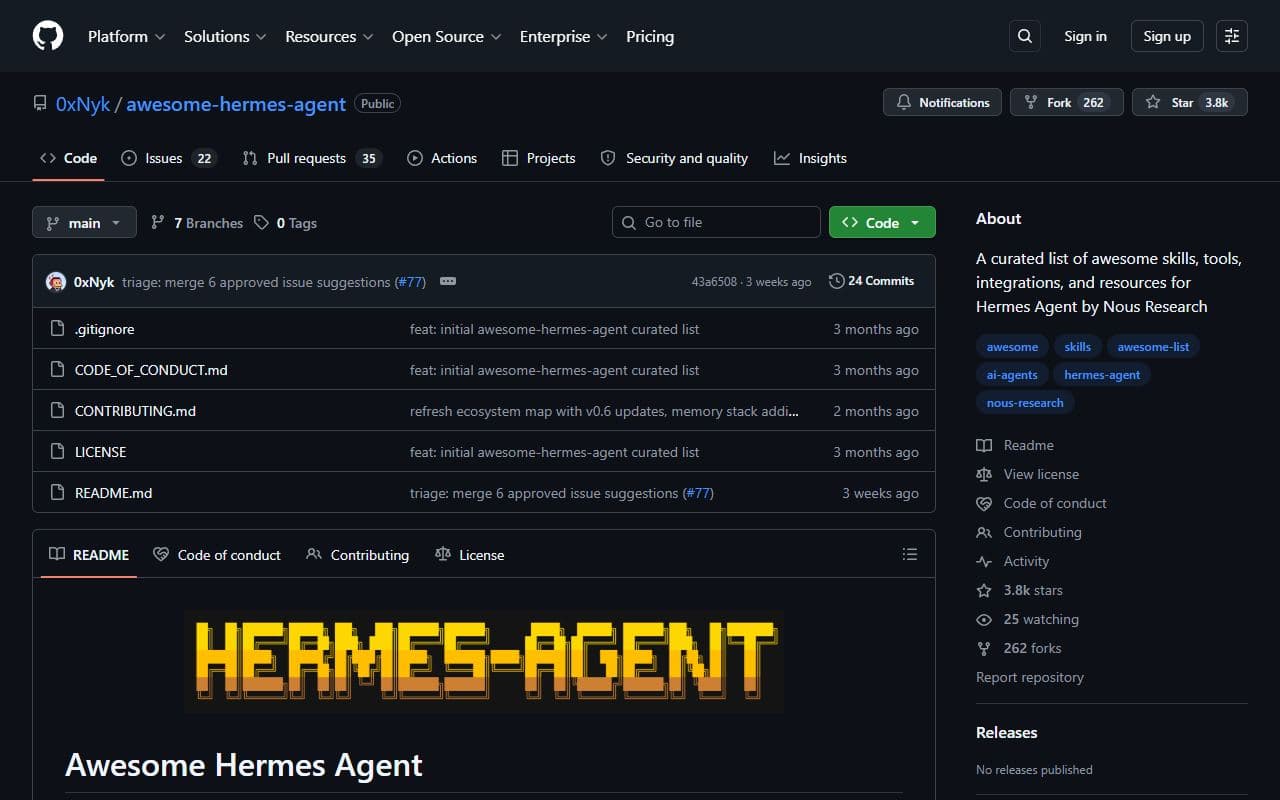Click the book icon next to Readme
This screenshot has height=800, width=1280.
984,445
